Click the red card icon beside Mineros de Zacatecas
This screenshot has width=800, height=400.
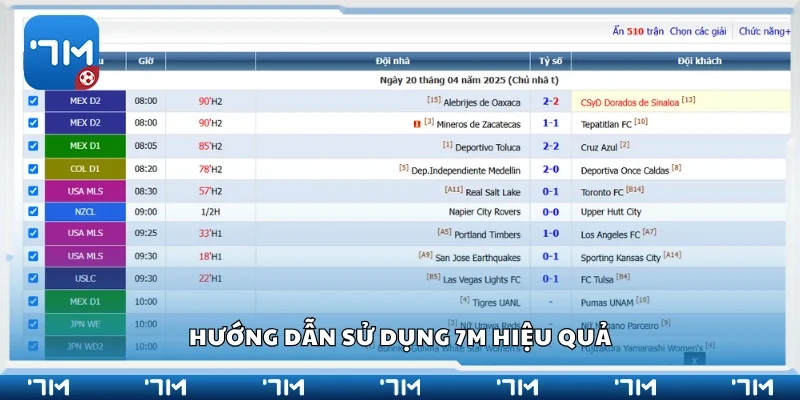(x=417, y=124)
